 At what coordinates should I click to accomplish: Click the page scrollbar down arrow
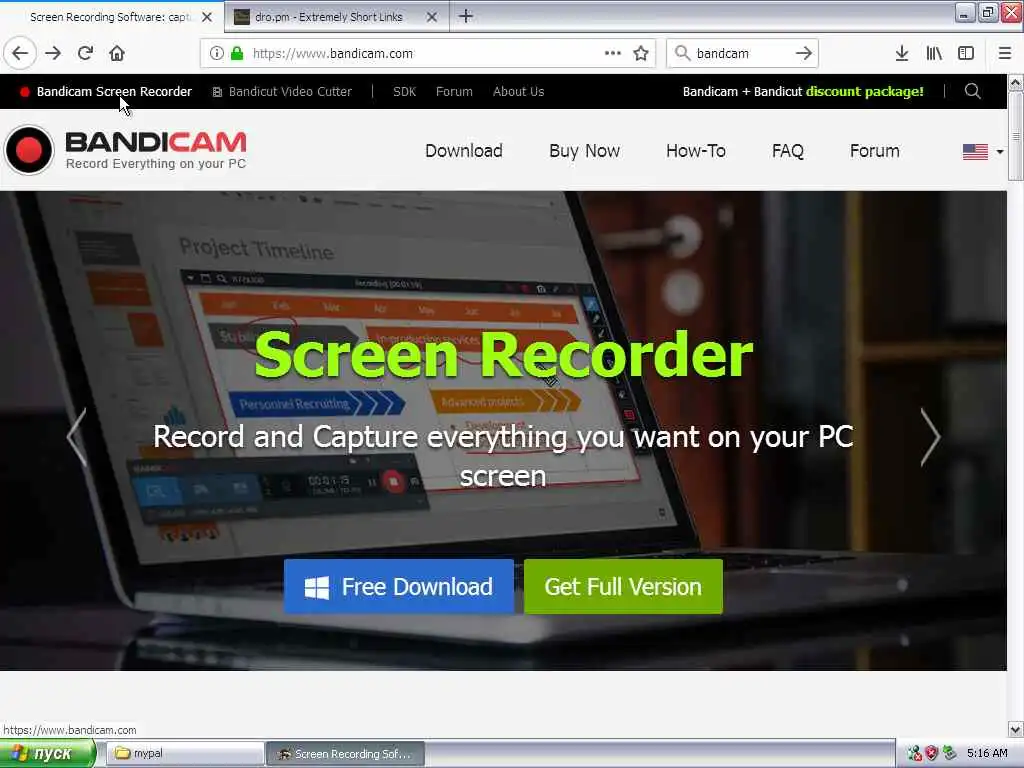point(1015,729)
